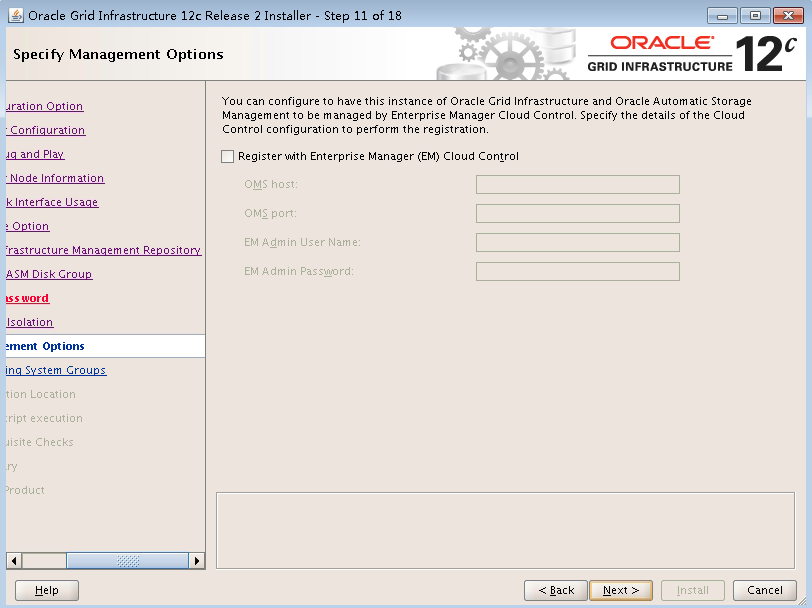Click the OMS host input field
The height and width of the screenshot is (608, 812).
pyautogui.click(x=577, y=184)
